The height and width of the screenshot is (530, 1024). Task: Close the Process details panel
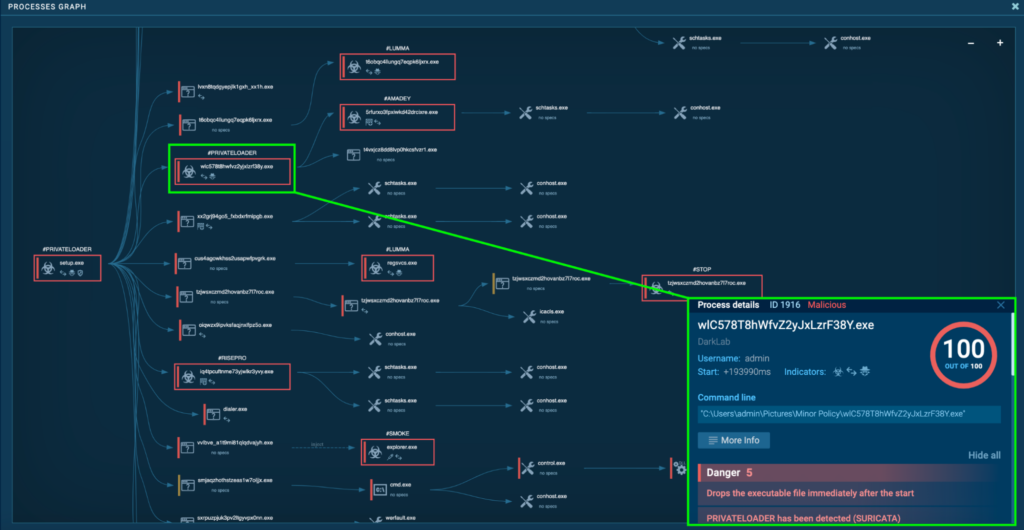[1001, 305]
